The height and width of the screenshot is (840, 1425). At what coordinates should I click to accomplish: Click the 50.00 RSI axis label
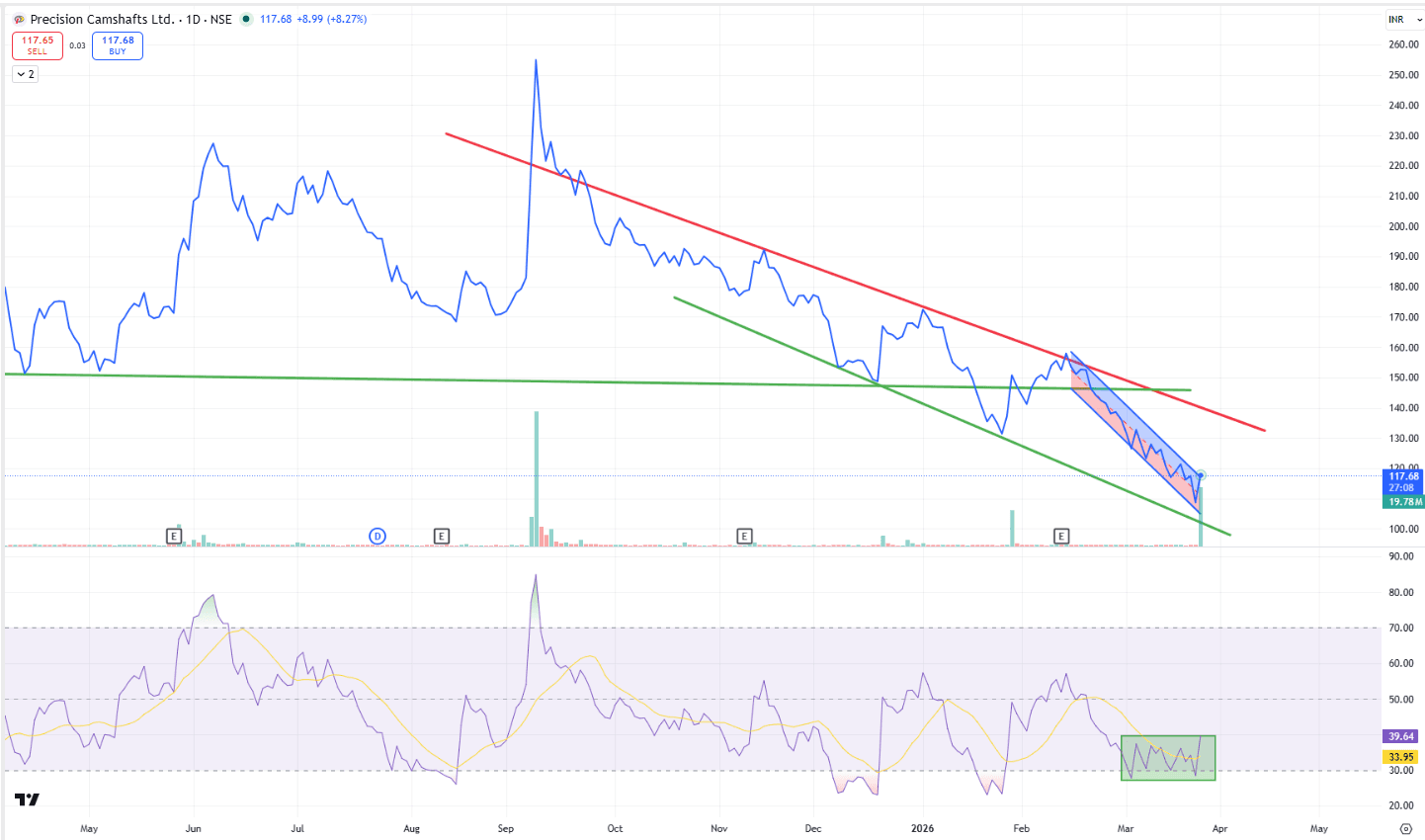1401,700
